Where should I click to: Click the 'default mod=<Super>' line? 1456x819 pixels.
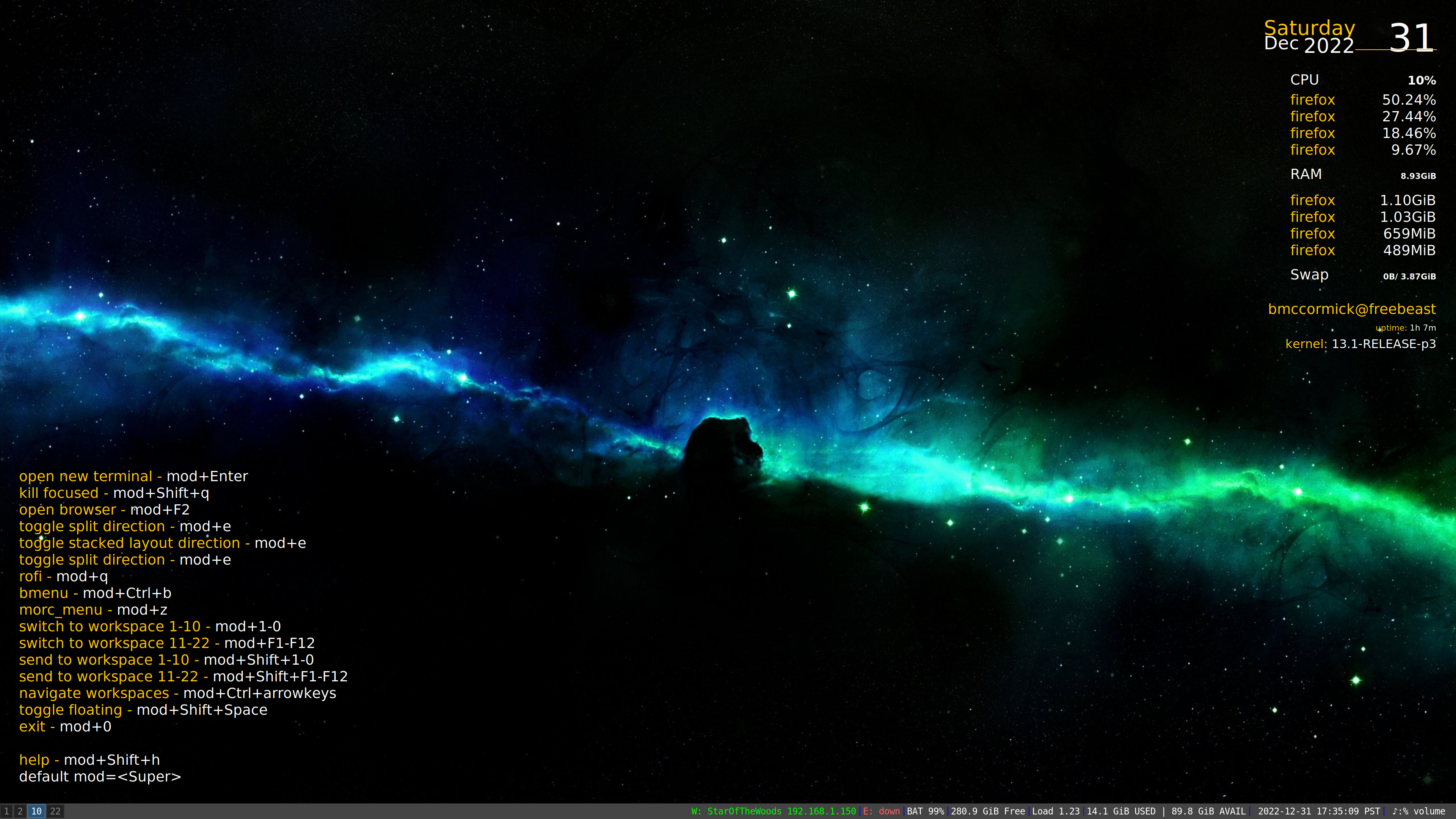coord(100,777)
